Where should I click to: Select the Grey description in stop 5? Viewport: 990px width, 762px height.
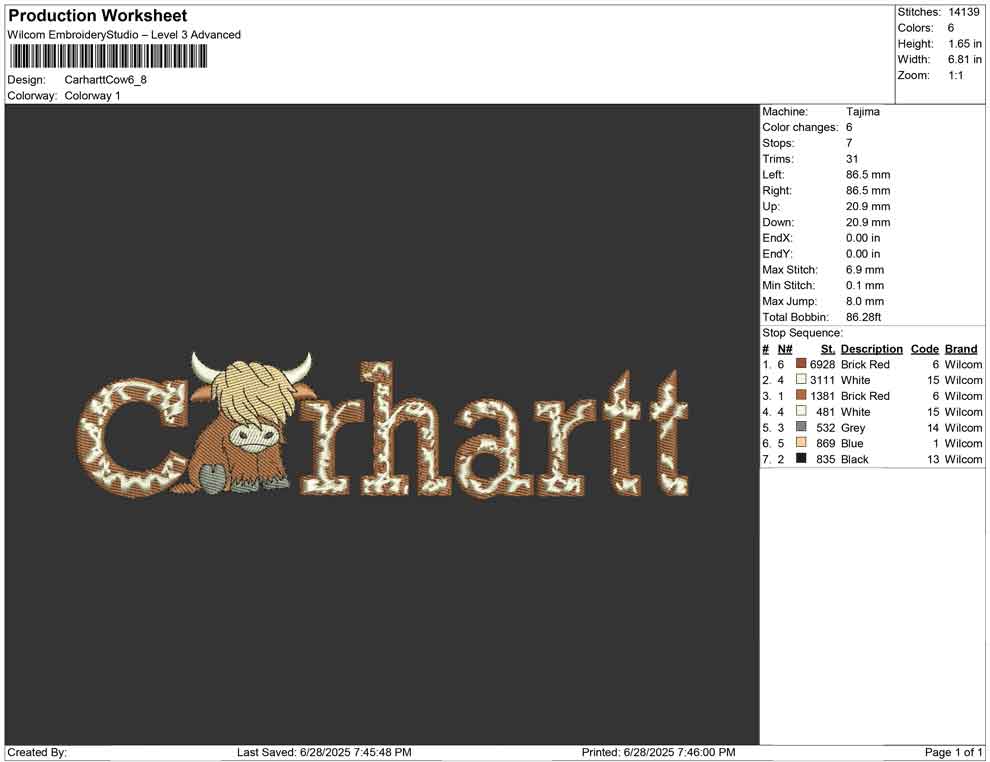coord(853,427)
